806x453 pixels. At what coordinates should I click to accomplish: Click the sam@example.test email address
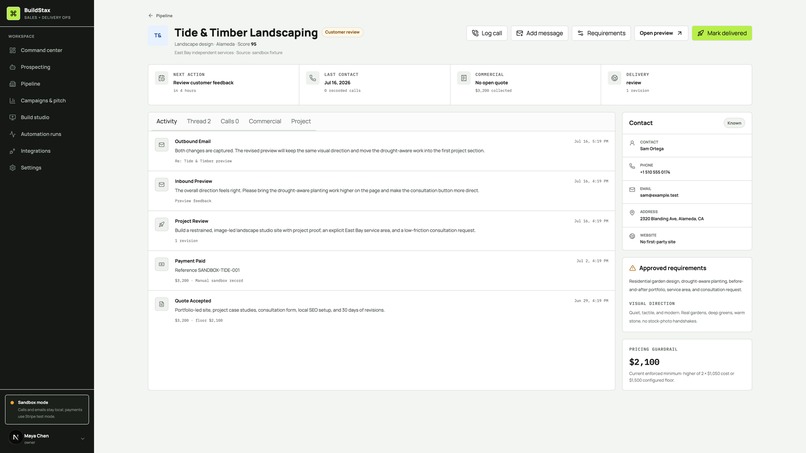[x=659, y=195]
